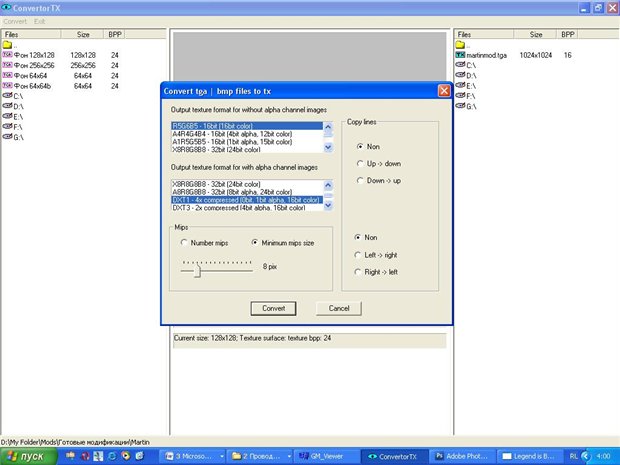Screen dimensions: 620x465
Task: Select martinmod.tga file icon in right panel
Action: coord(460,55)
